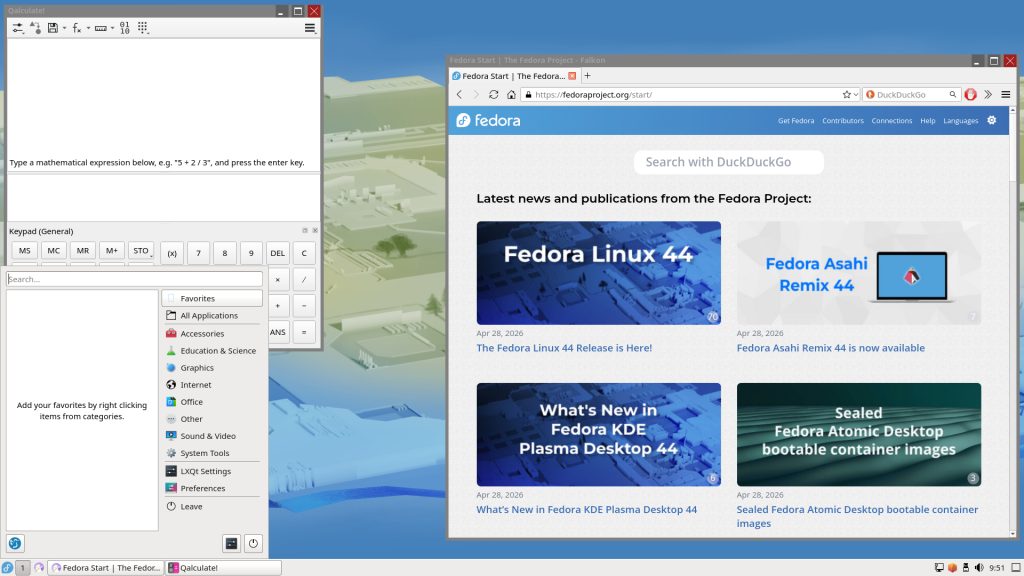Click the MS memory store key
This screenshot has width=1024, height=576.
tap(25, 250)
